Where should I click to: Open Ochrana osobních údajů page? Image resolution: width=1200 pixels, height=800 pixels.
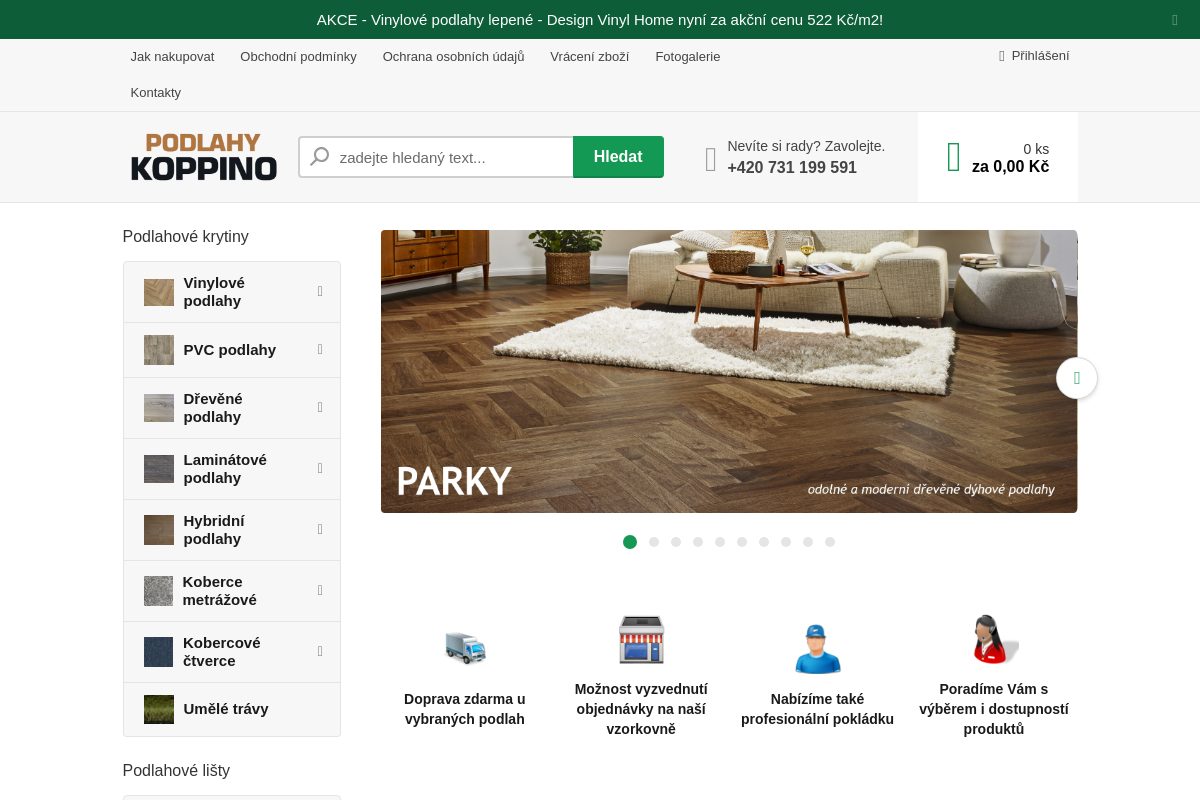453,57
